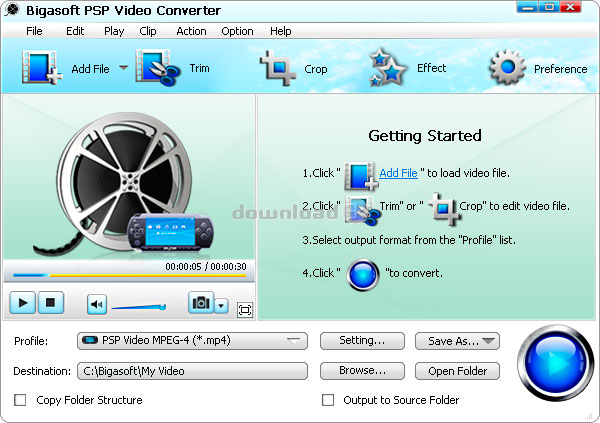Viewport: 600px width, 423px height.
Task: Toggle full screen preview icon
Action: click(245, 310)
